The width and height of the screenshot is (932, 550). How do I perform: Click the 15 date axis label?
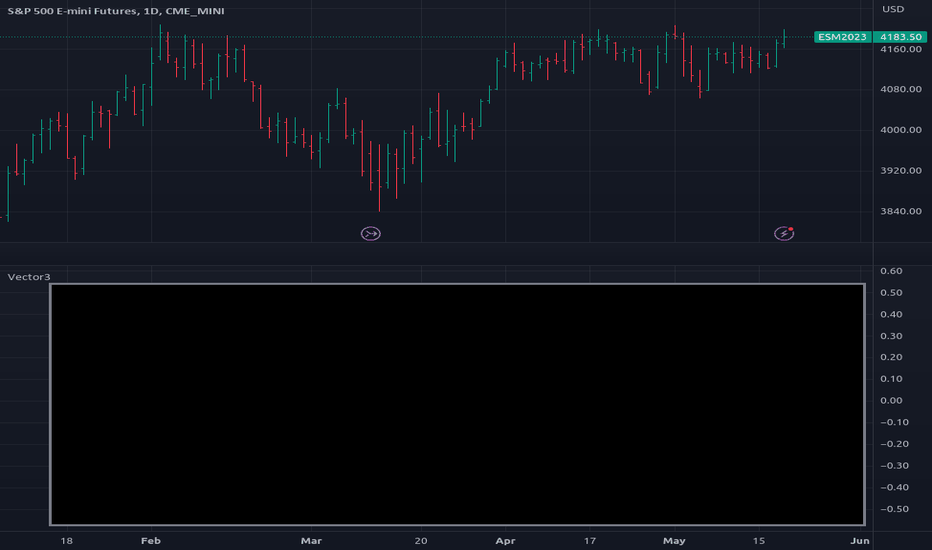click(758, 540)
